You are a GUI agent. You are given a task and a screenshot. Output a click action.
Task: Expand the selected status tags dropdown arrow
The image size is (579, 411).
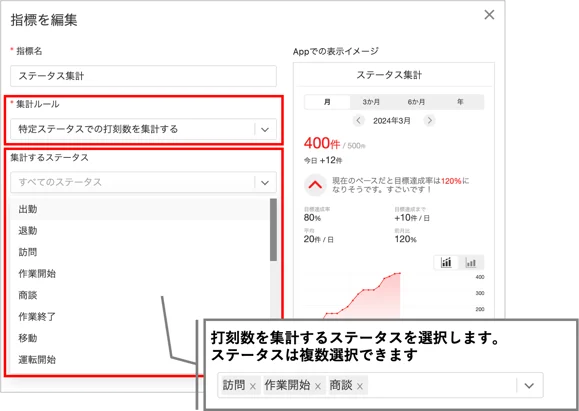529,386
